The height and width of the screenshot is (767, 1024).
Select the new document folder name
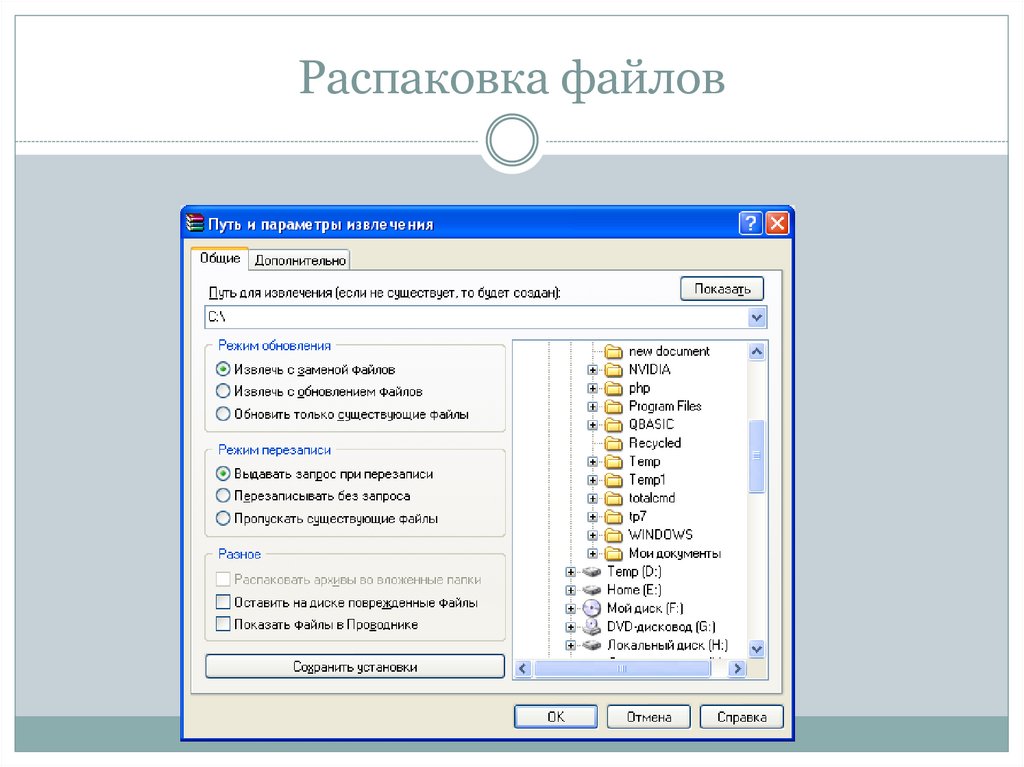(x=669, y=351)
